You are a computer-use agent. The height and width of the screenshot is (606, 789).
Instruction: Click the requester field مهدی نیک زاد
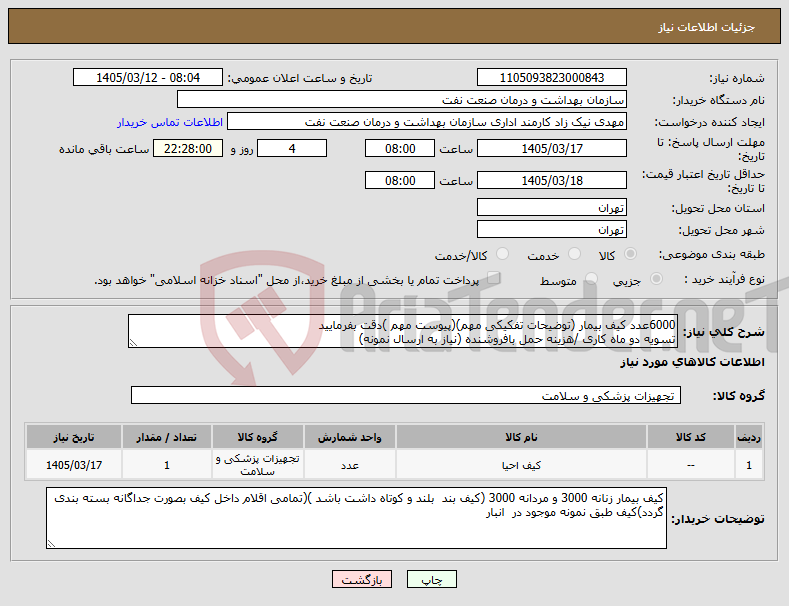[x=427, y=121]
